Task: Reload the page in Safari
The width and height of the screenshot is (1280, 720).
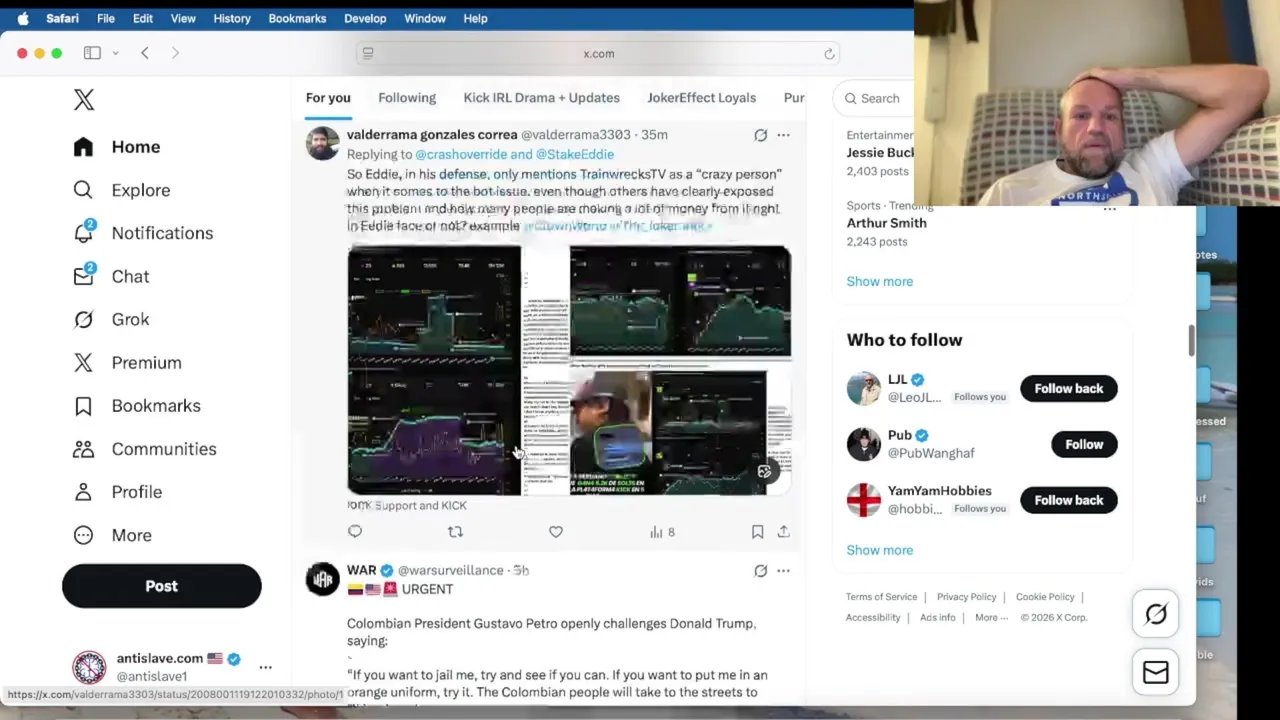Action: 829,54
